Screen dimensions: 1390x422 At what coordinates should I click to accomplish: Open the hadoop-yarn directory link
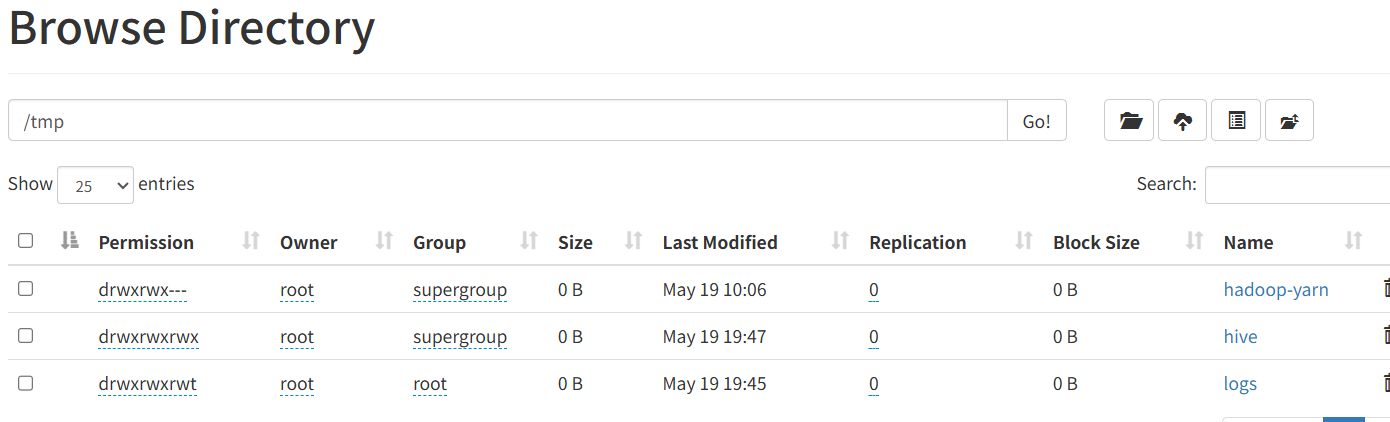pyautogui.click(x=1276, y=290)
